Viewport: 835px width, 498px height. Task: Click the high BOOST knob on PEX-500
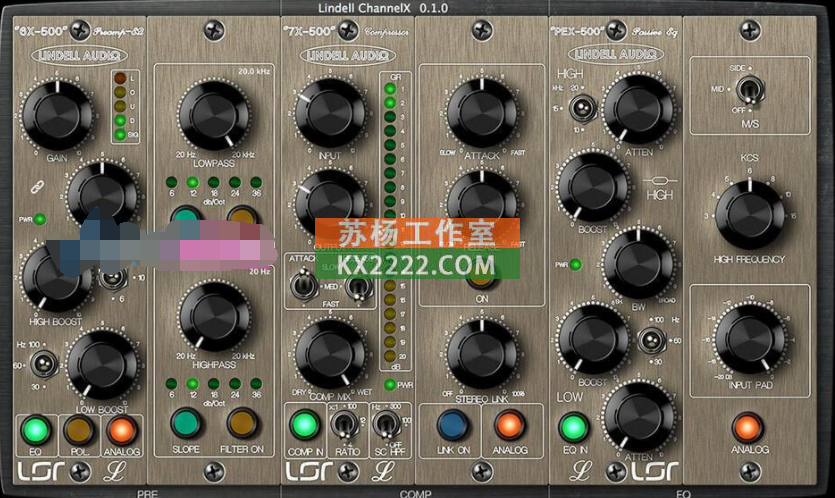[592, 187]
